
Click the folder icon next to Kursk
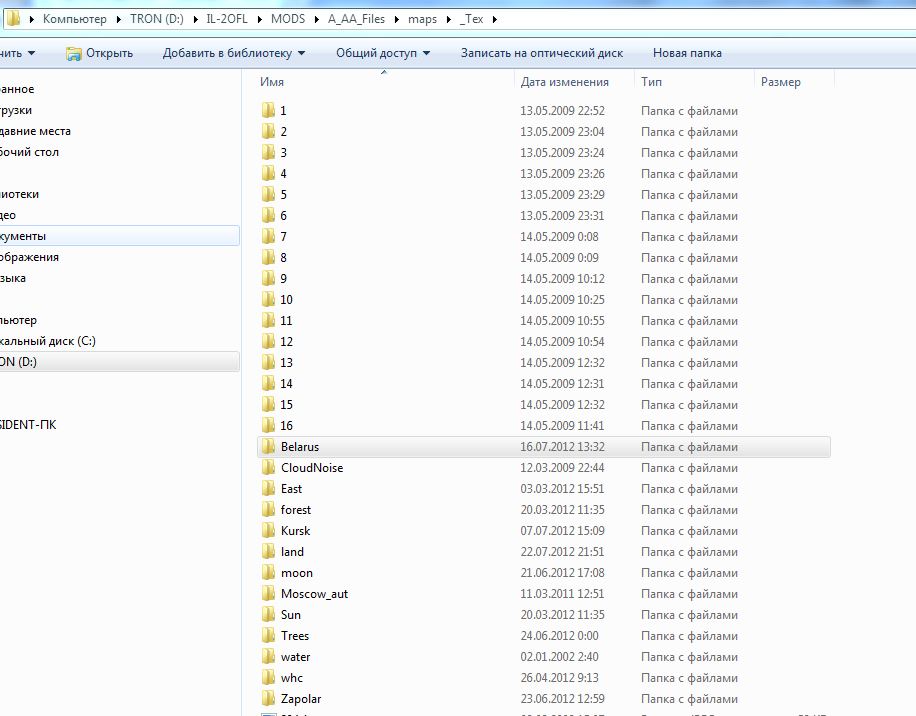tap(268, 531)
